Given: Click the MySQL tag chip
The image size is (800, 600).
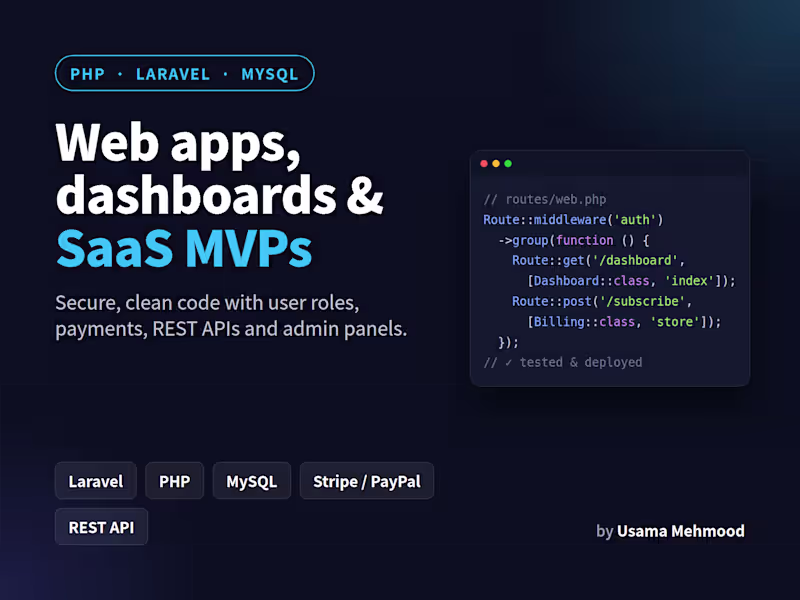Looking at the screenshot, I should [252, 481].
